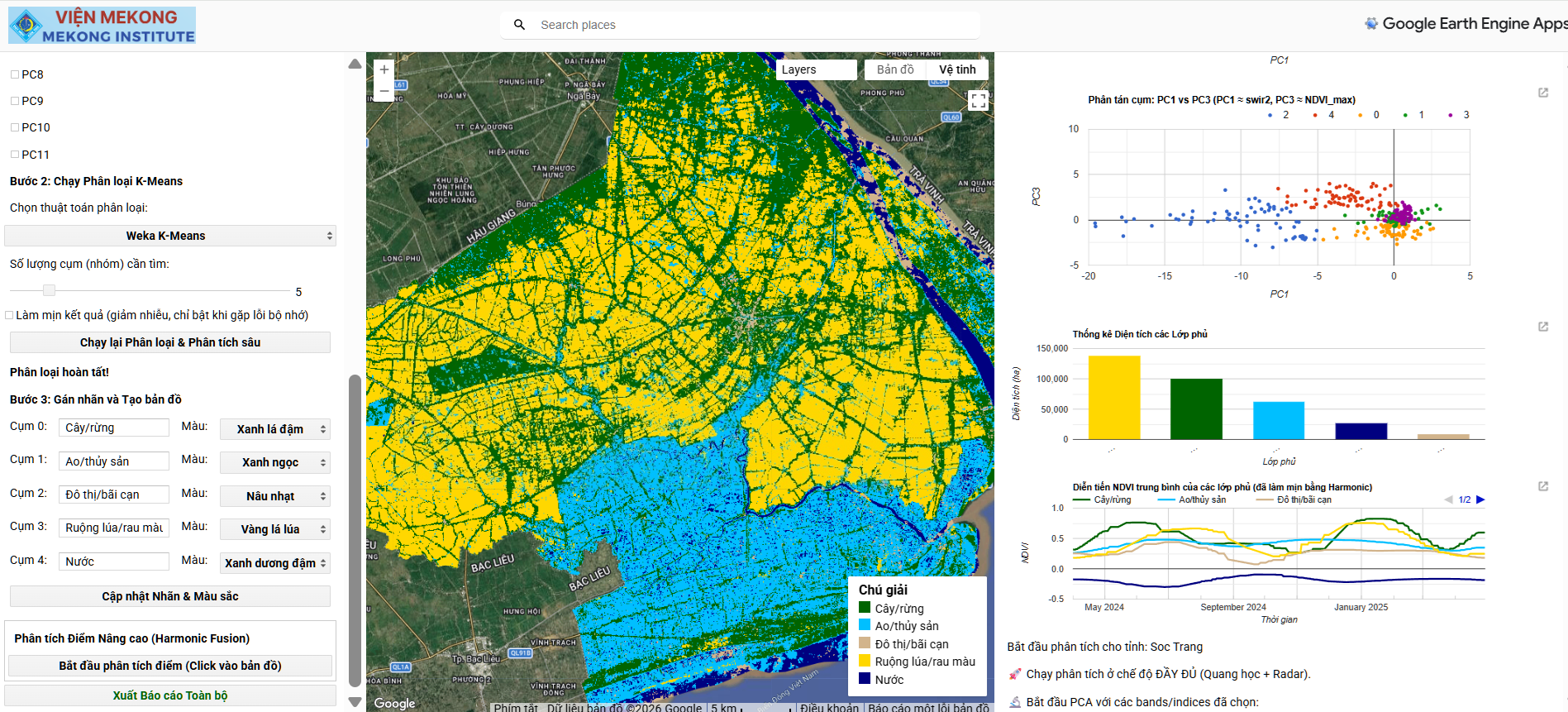
Task: Switch map to Vệ tinh satellite view
Action: click(x=957, y=69)
